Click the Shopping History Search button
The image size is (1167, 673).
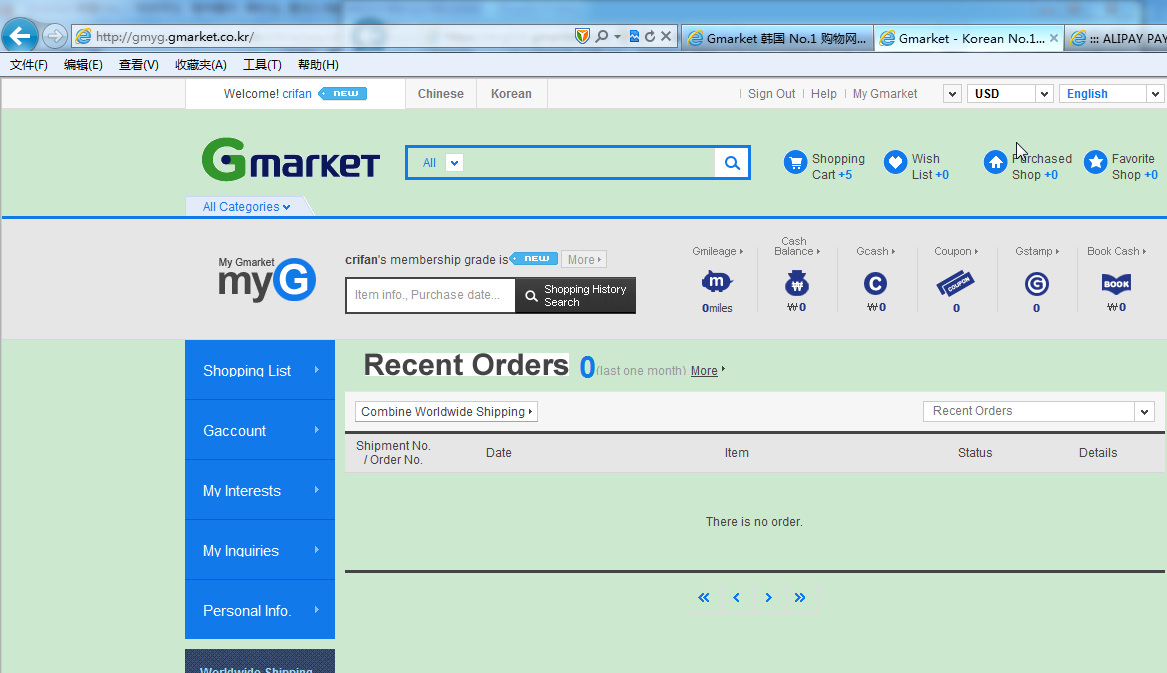(575, 296)
